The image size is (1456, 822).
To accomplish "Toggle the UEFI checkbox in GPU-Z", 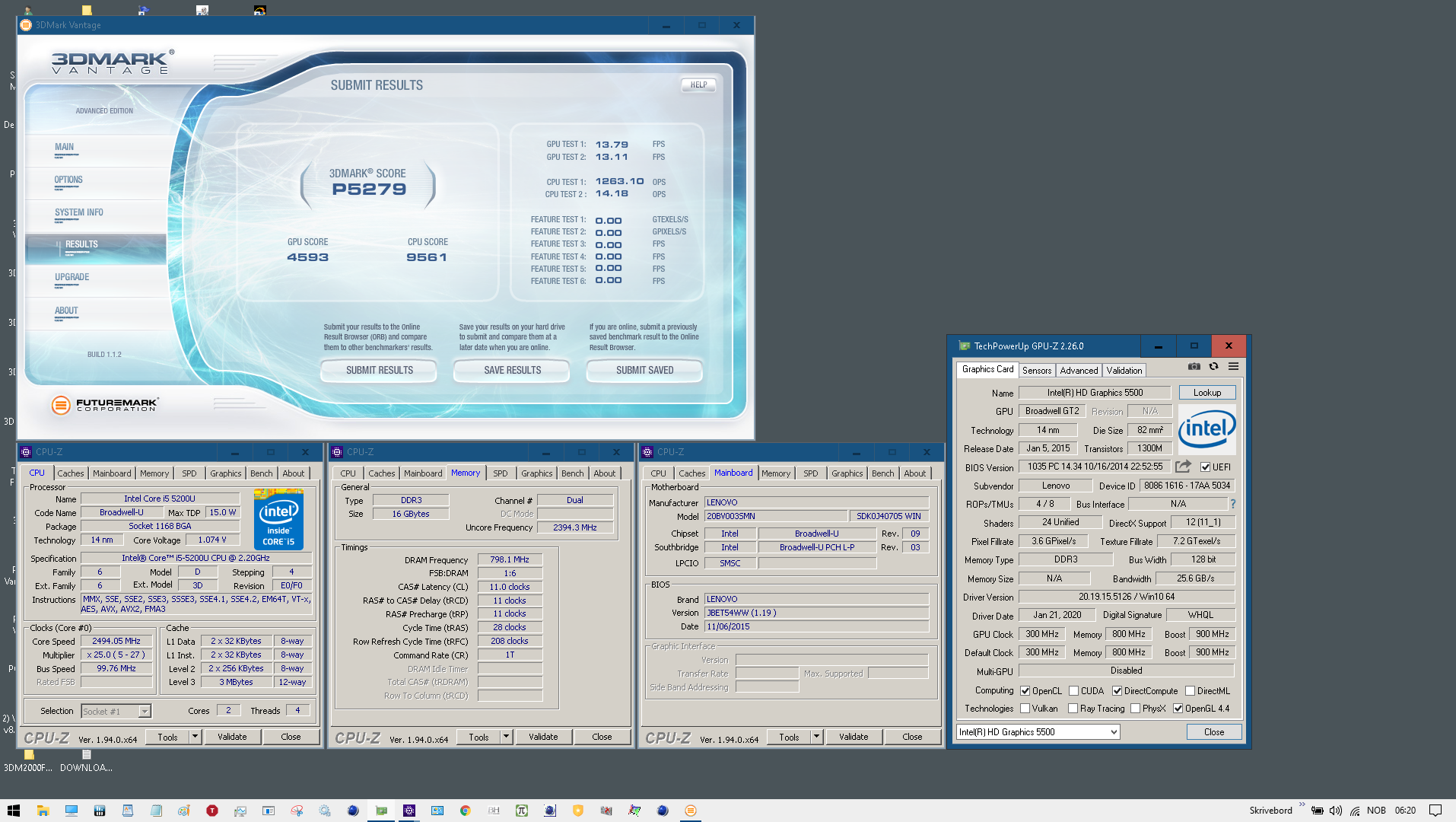I will click(1205, 467).
